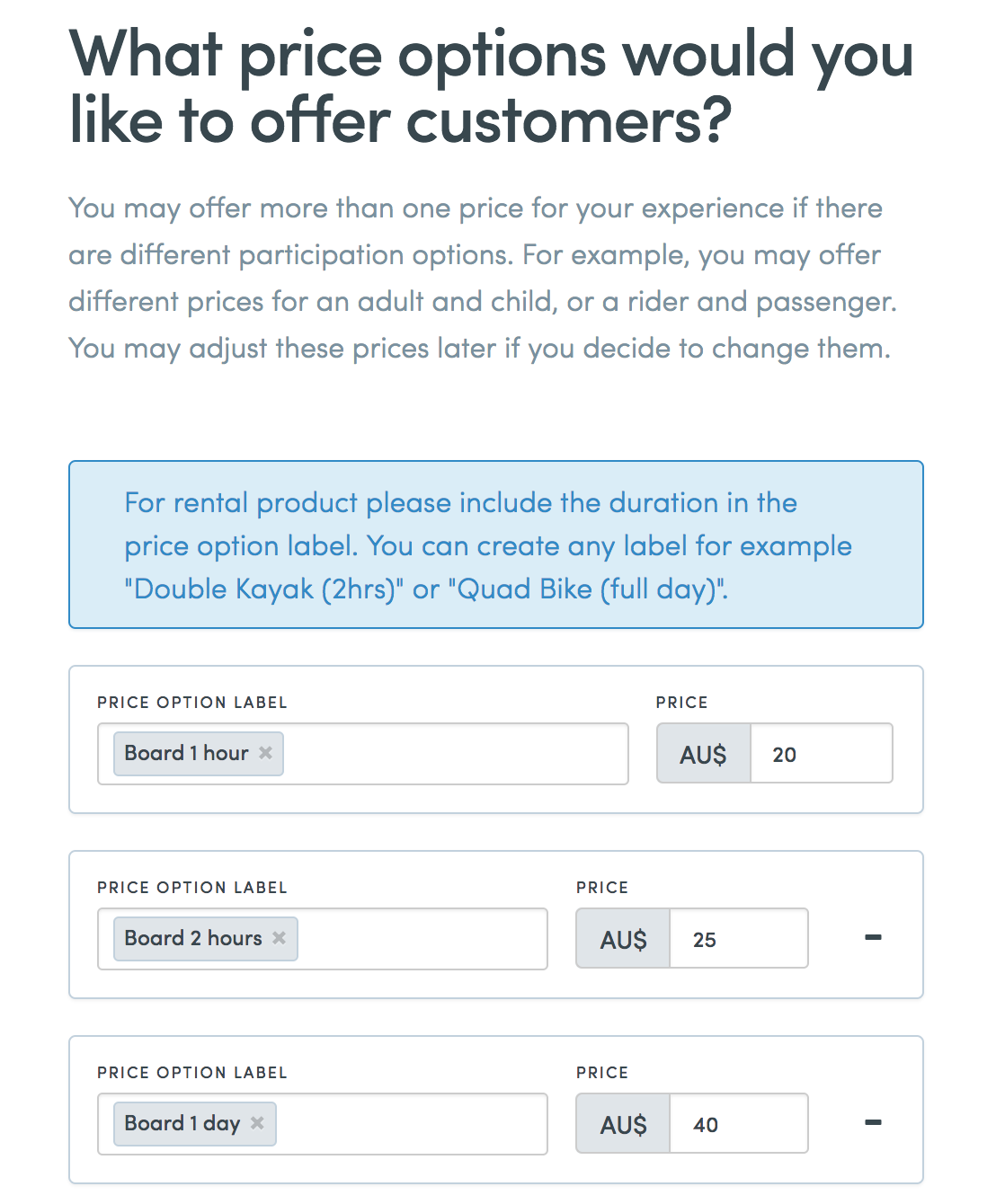Click the 'What price options' page heading

pyautogui.click(x=492, y=87)
